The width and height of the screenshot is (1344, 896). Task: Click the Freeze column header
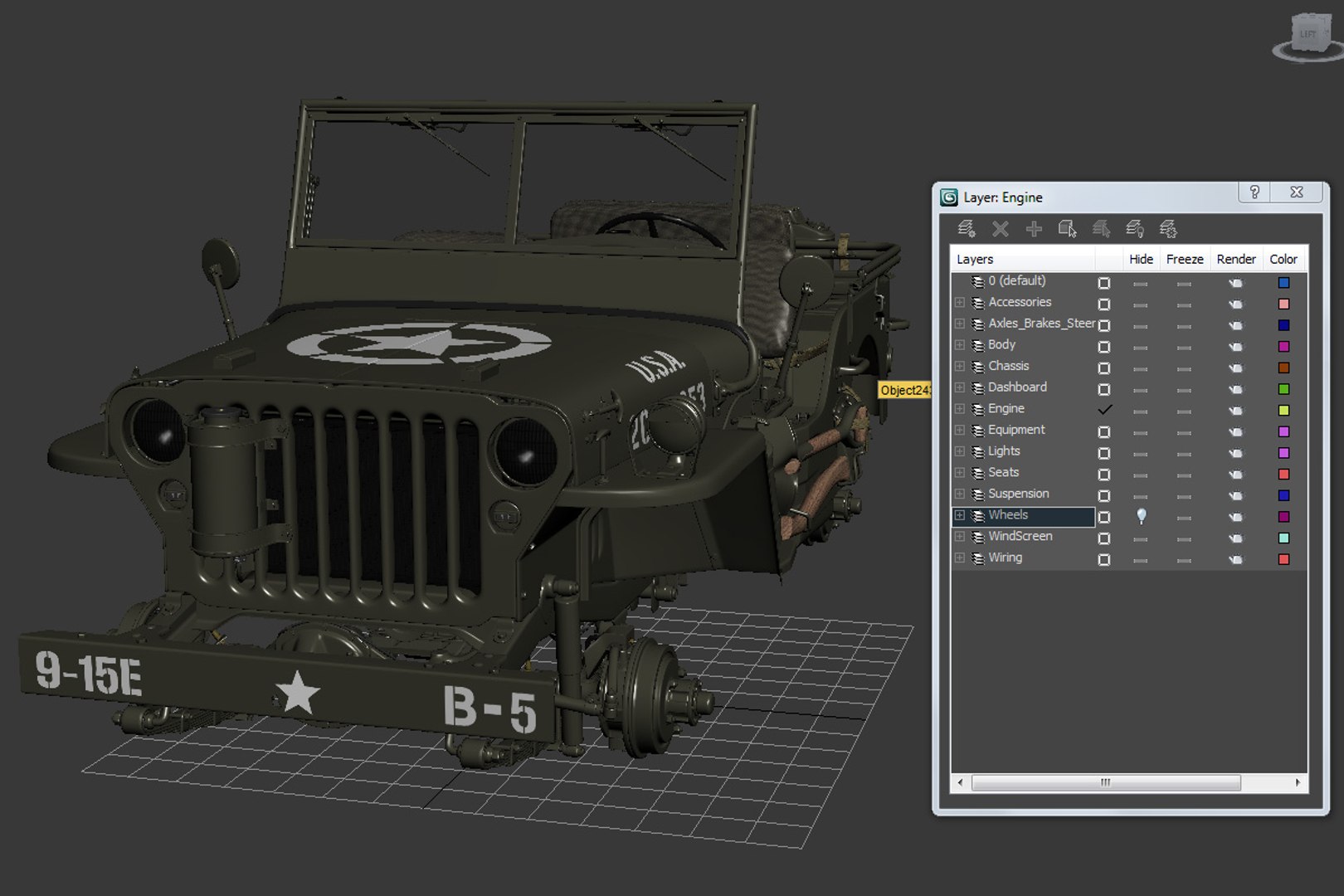(1185, 259)
